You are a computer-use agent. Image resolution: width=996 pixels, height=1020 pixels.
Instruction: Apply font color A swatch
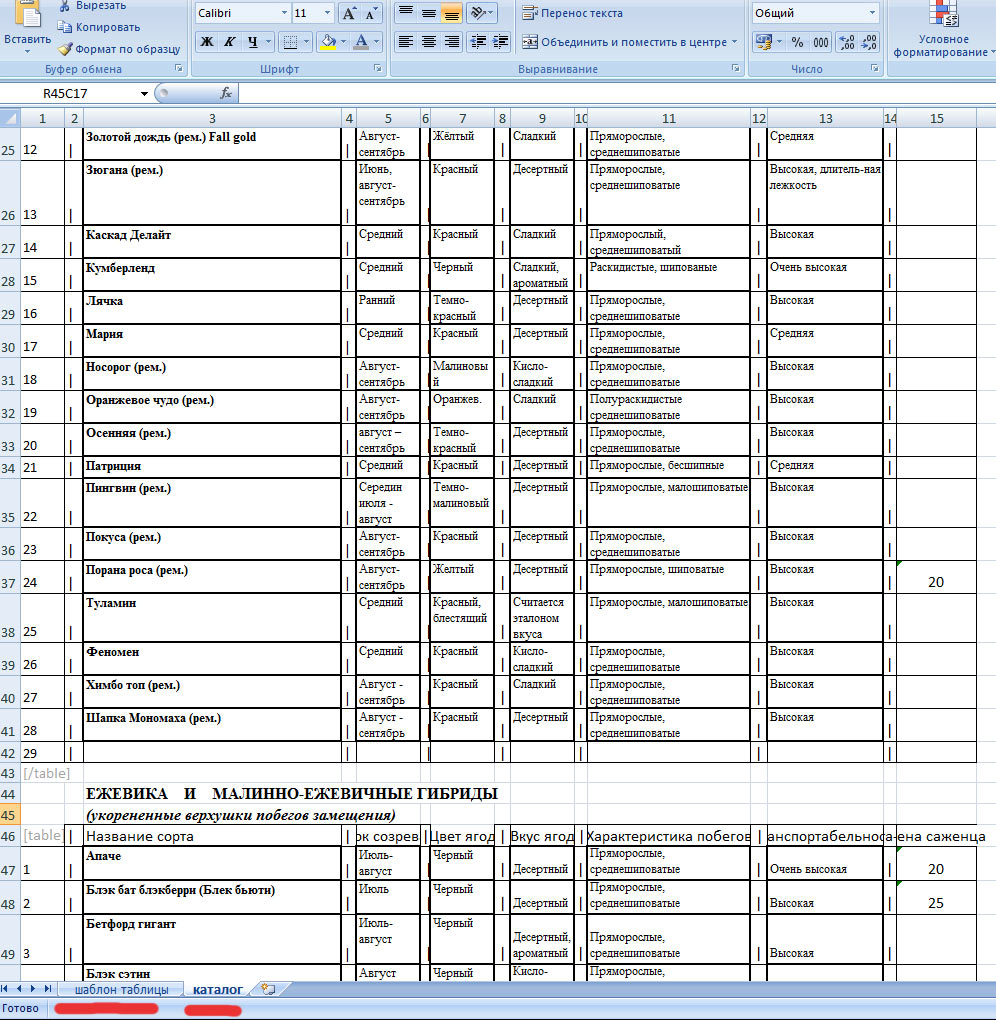pos(362,42)
